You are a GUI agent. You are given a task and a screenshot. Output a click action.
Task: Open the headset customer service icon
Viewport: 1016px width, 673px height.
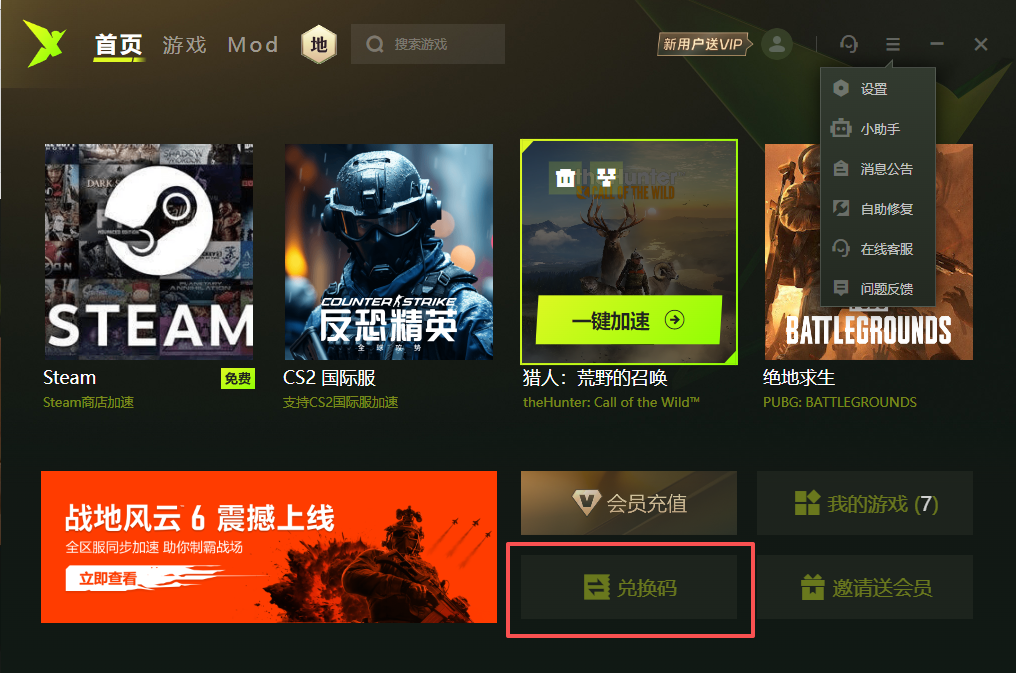tap(849, 44)
